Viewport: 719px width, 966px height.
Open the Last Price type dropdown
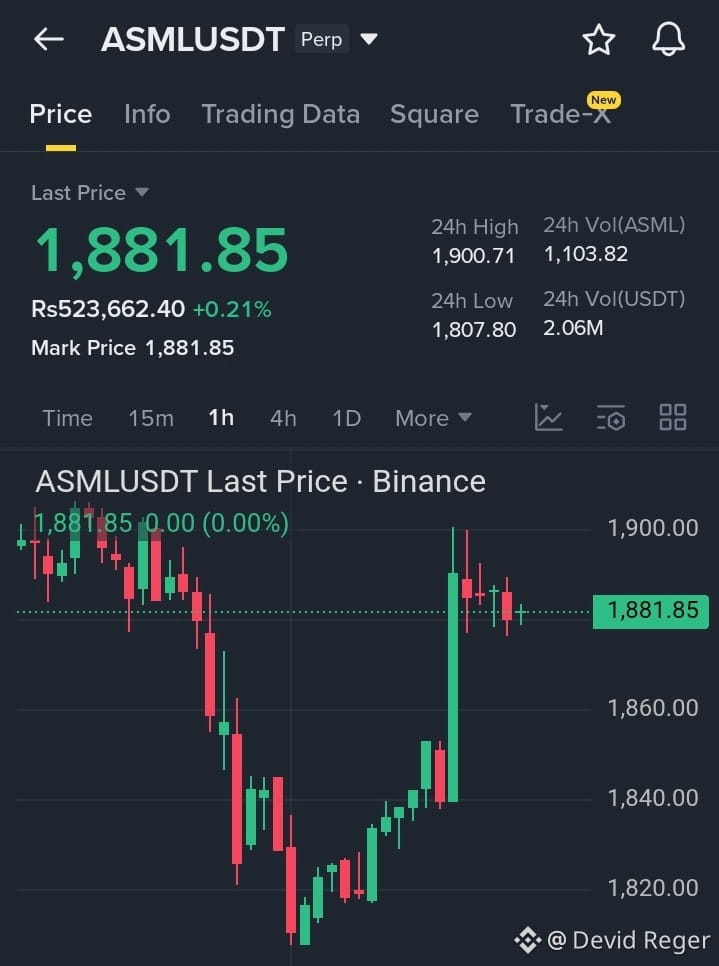(90, 193)
